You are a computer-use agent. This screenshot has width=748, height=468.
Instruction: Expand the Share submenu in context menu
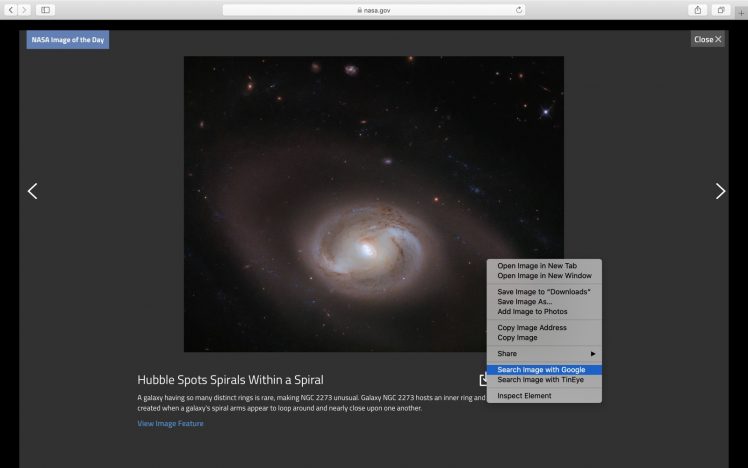tap(545, 354)
